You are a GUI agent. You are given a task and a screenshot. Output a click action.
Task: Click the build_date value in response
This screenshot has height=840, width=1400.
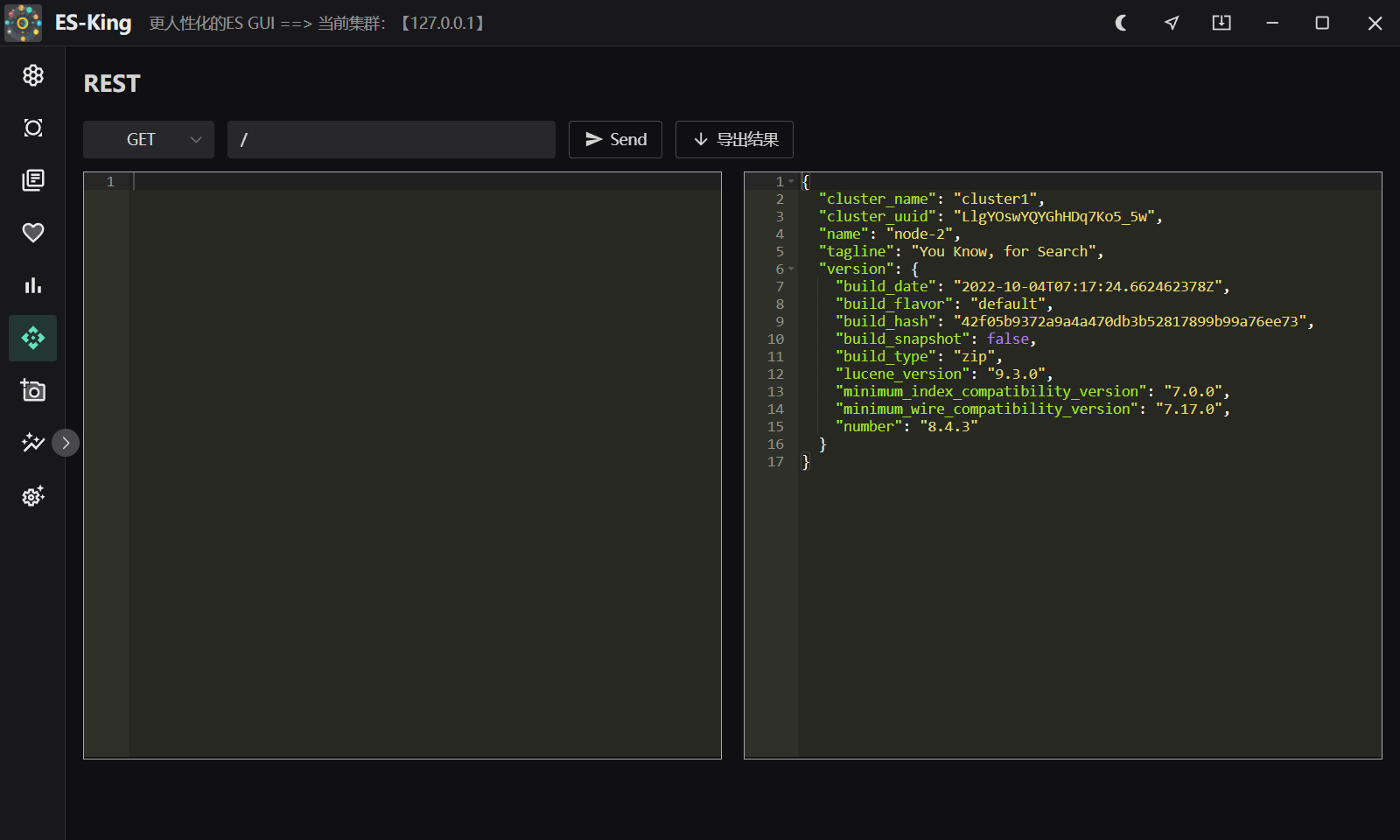(1088, 286)
